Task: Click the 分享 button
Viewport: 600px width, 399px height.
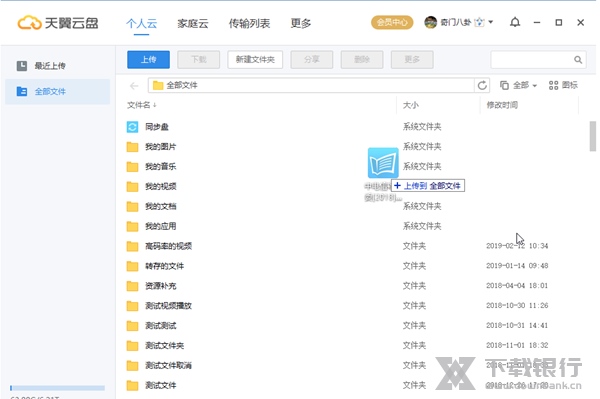Action: point(311,60)
